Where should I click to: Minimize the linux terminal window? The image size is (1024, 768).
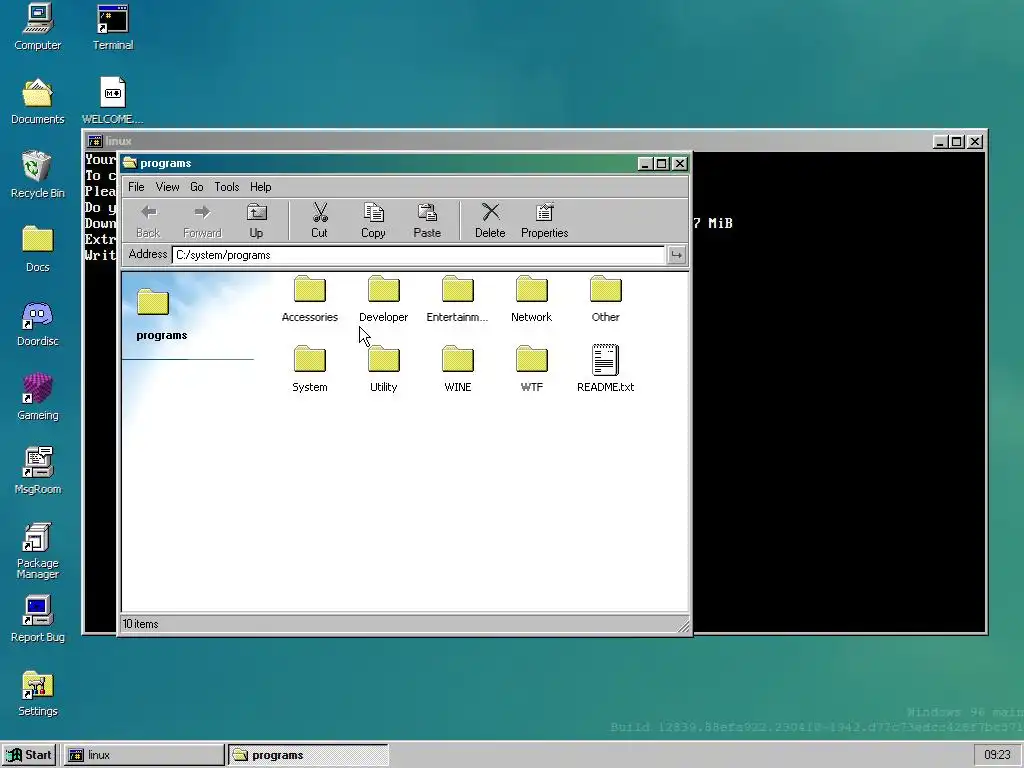(940, 142)
